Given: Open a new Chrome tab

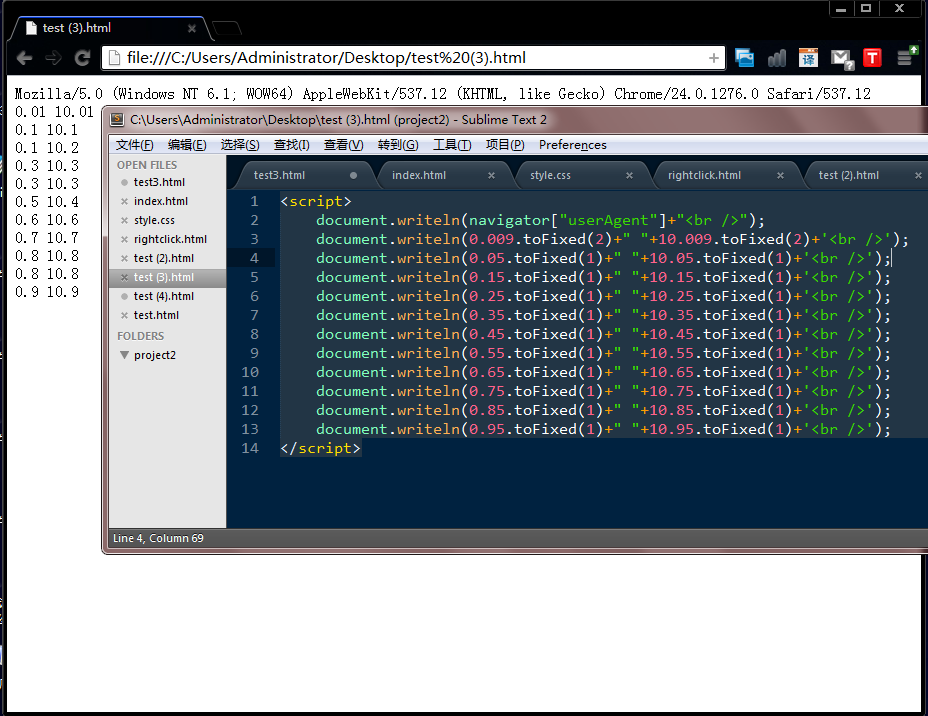Looking at the screenshot, I should pyautogui.click(x=227, y=28).
